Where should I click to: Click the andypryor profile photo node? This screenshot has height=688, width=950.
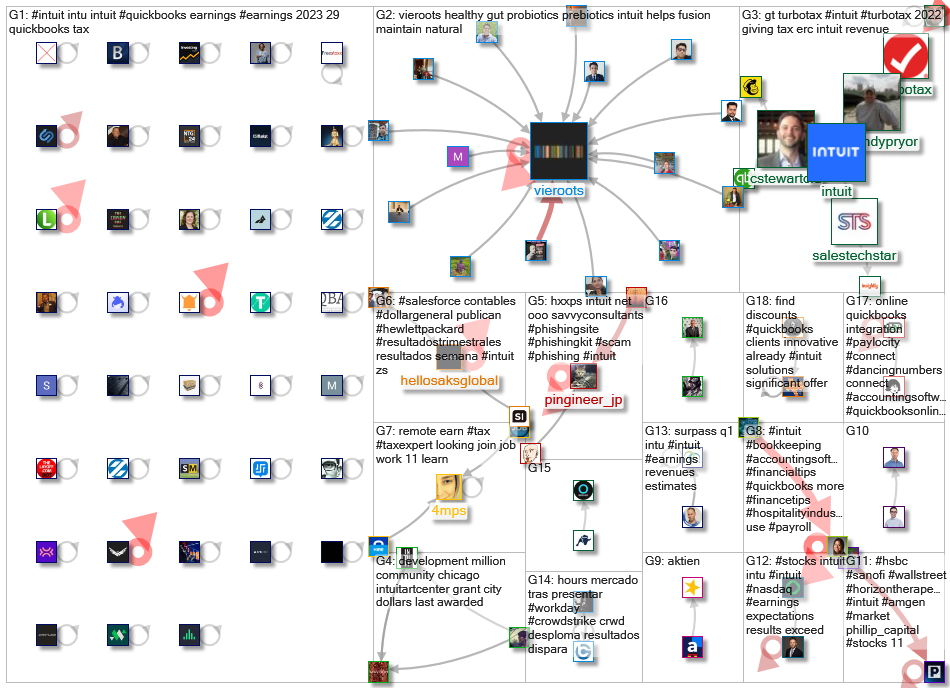click(871, 102)
